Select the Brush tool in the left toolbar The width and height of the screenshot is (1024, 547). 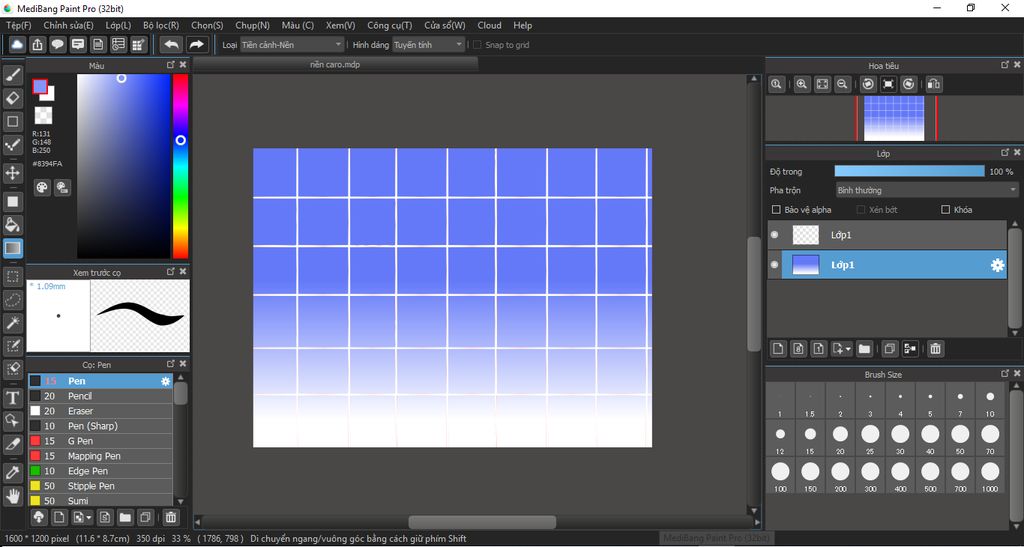tap(12, 76)
